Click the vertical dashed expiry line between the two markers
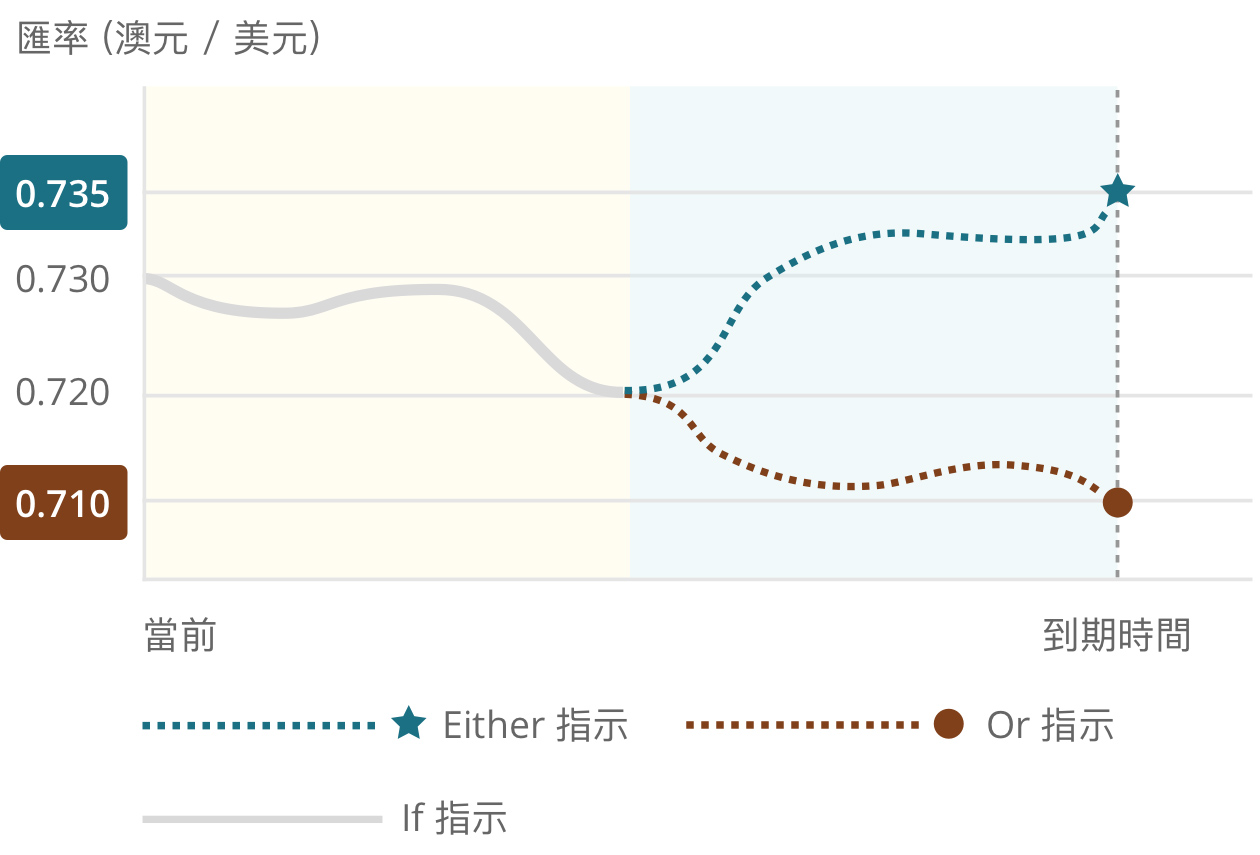 click(x=1117, y=347)
